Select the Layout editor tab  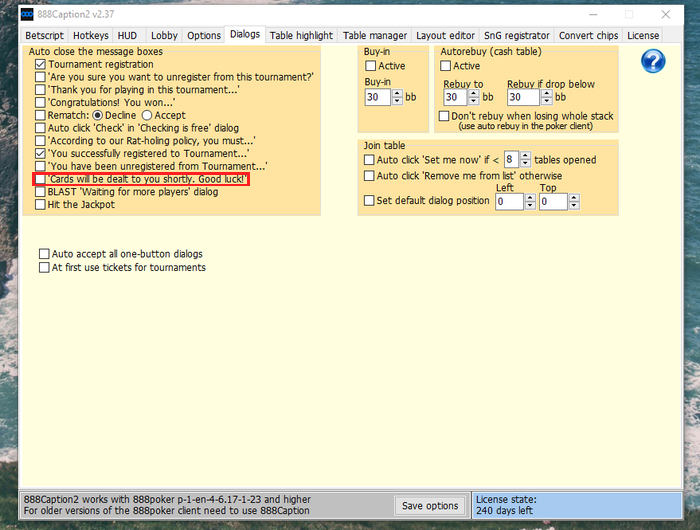(x=445, y=35)
